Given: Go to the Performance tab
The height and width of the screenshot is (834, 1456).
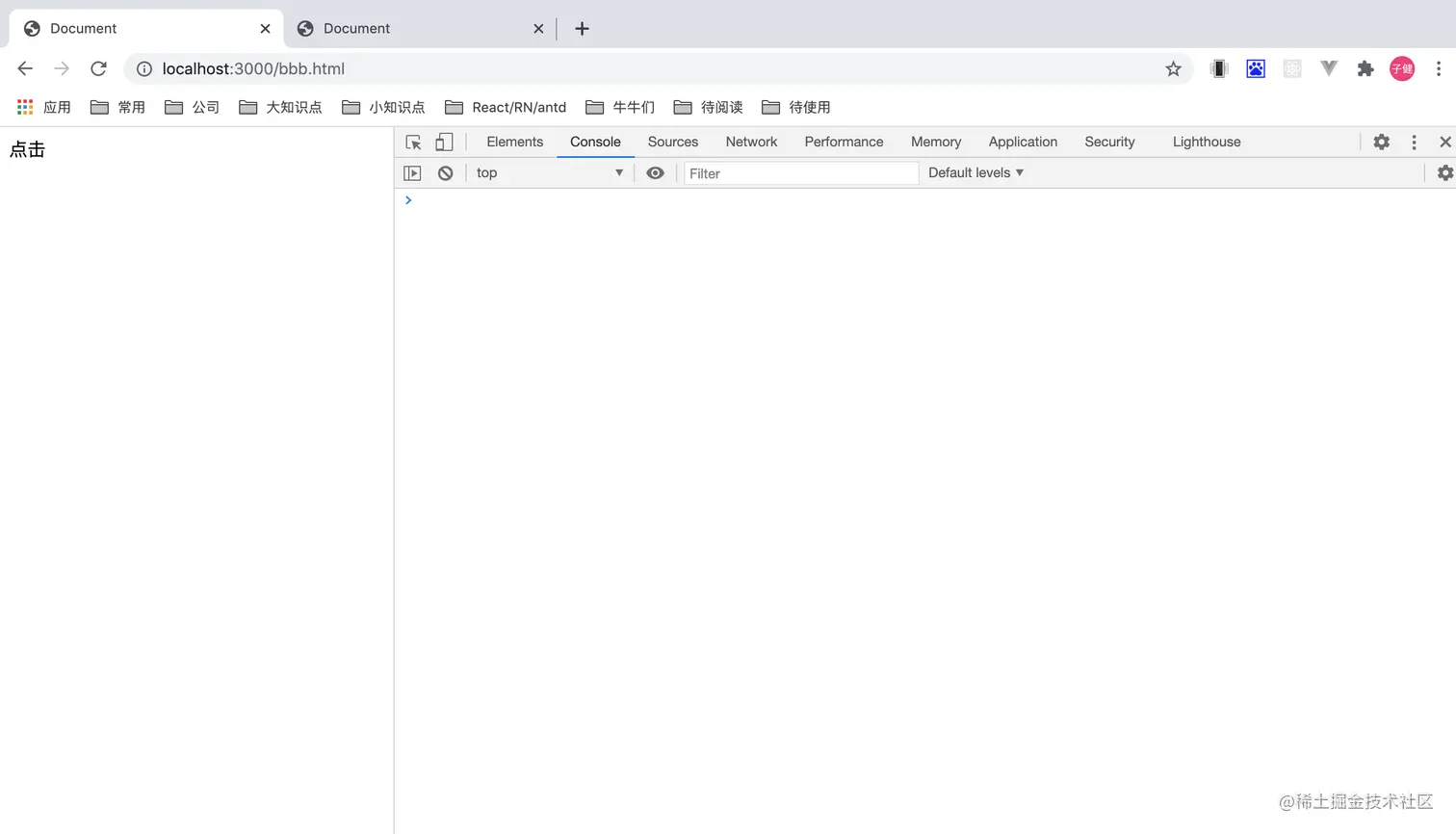Looking at the screenshot, I should [x=844, y=142].
